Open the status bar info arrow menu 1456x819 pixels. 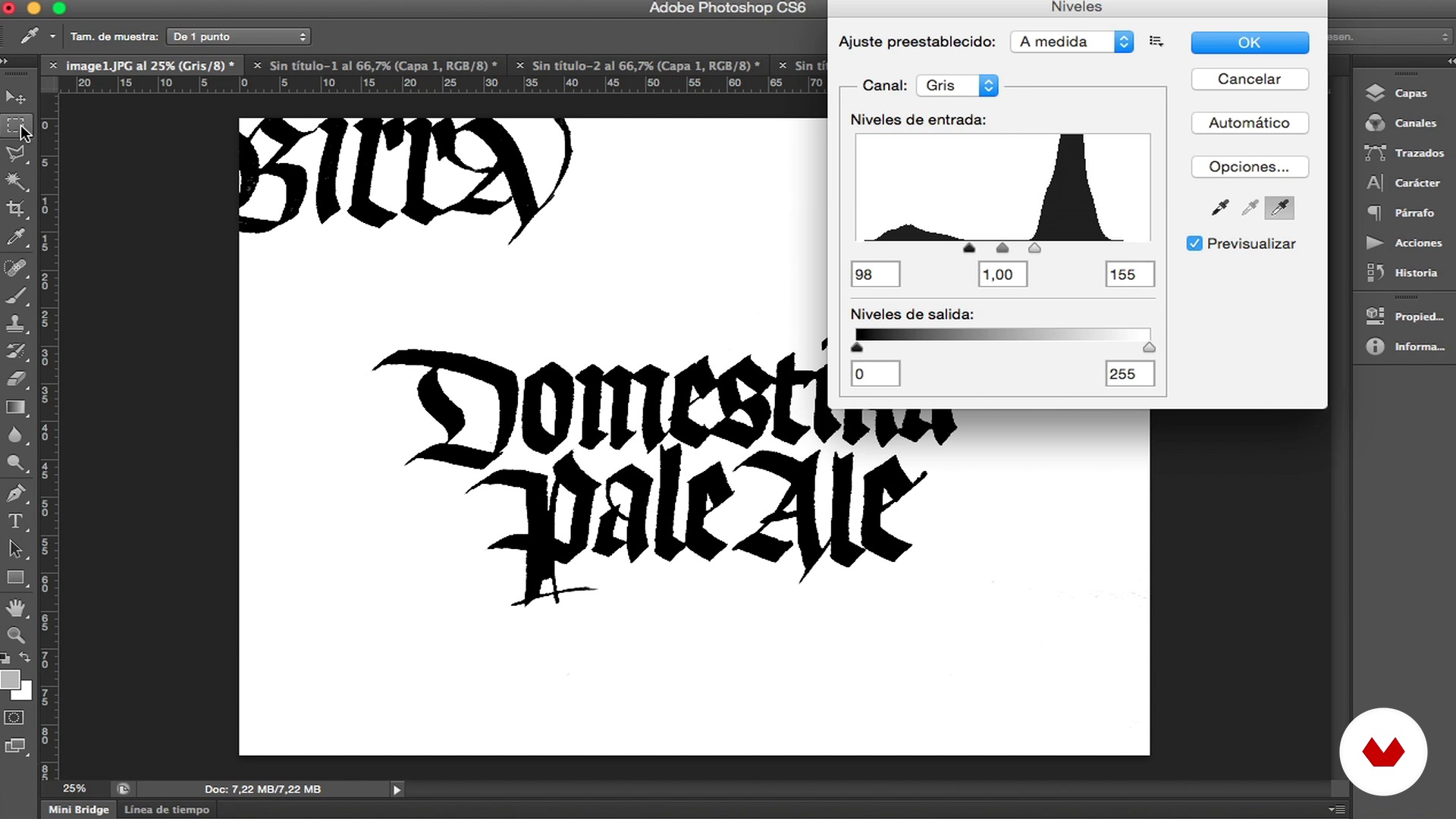(397, 789)
